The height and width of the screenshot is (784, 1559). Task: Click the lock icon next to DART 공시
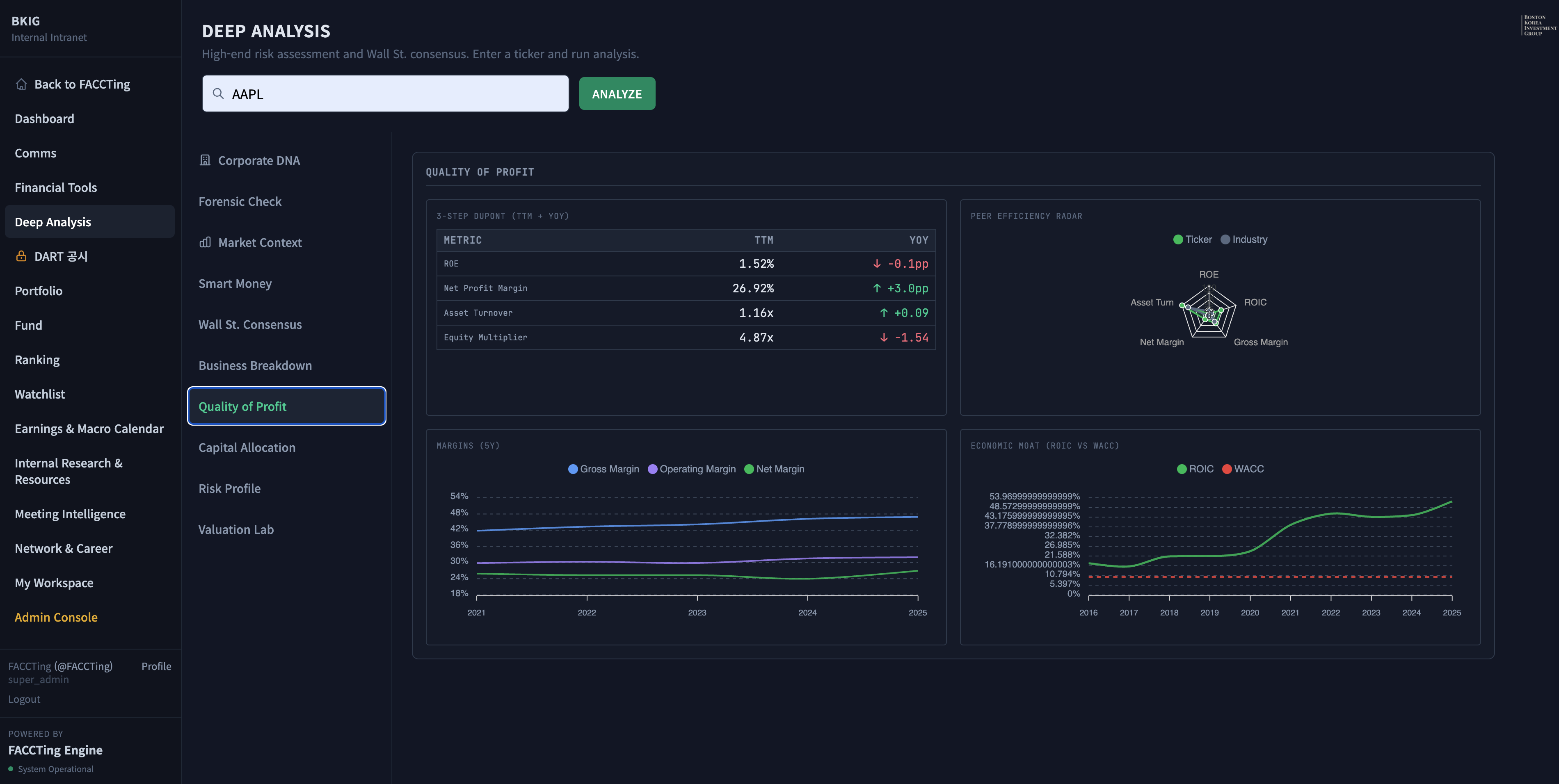coord(21,256)
